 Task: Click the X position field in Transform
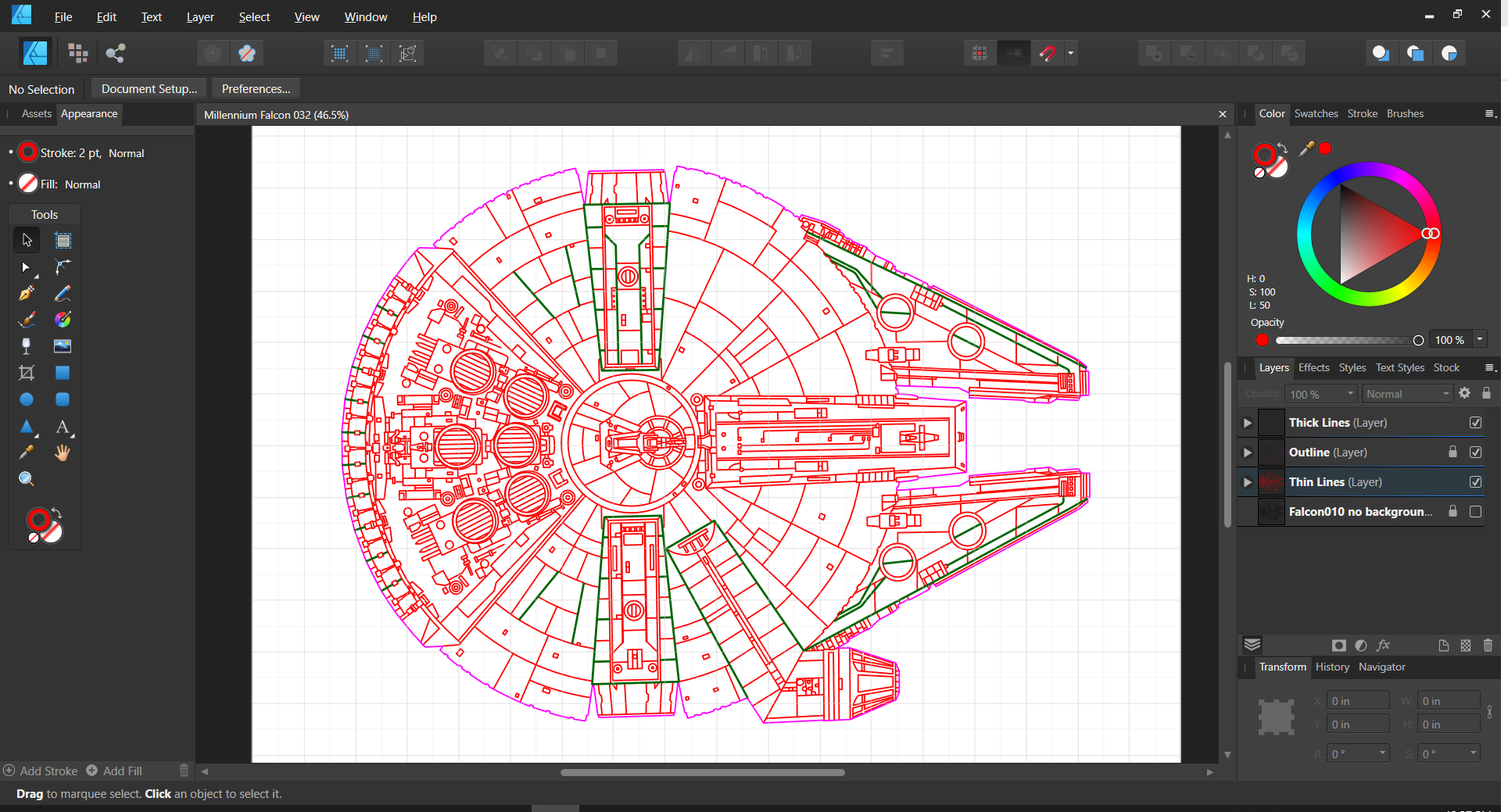tap(1358, 701)
